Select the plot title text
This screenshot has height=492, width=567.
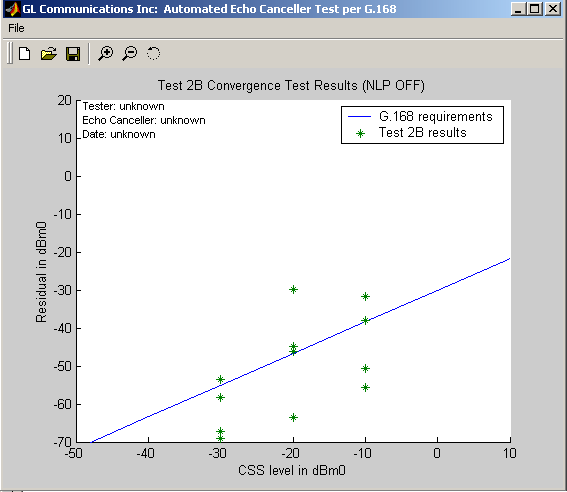(x=291, y=86)
